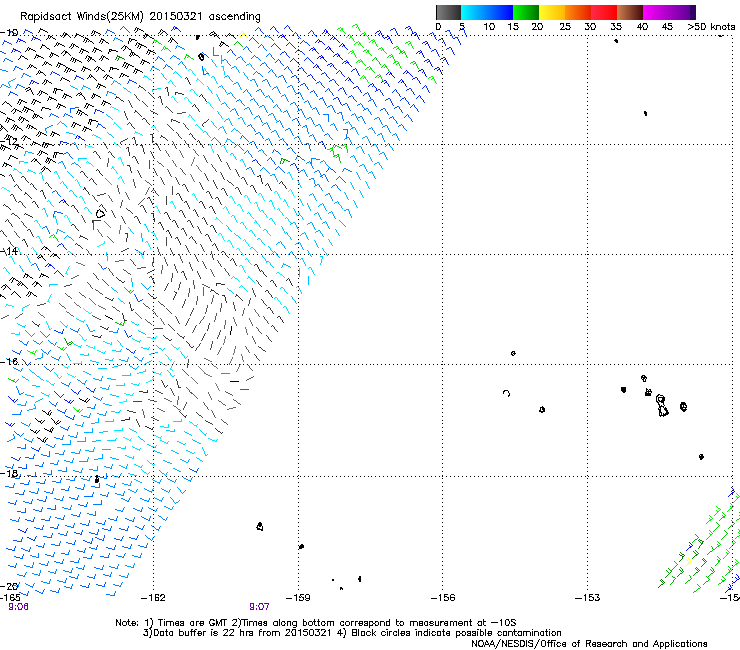The height and width of the screenshot is (650, 740).
Task: Click the gray 0-5 knots legend color
Action: 448,12
